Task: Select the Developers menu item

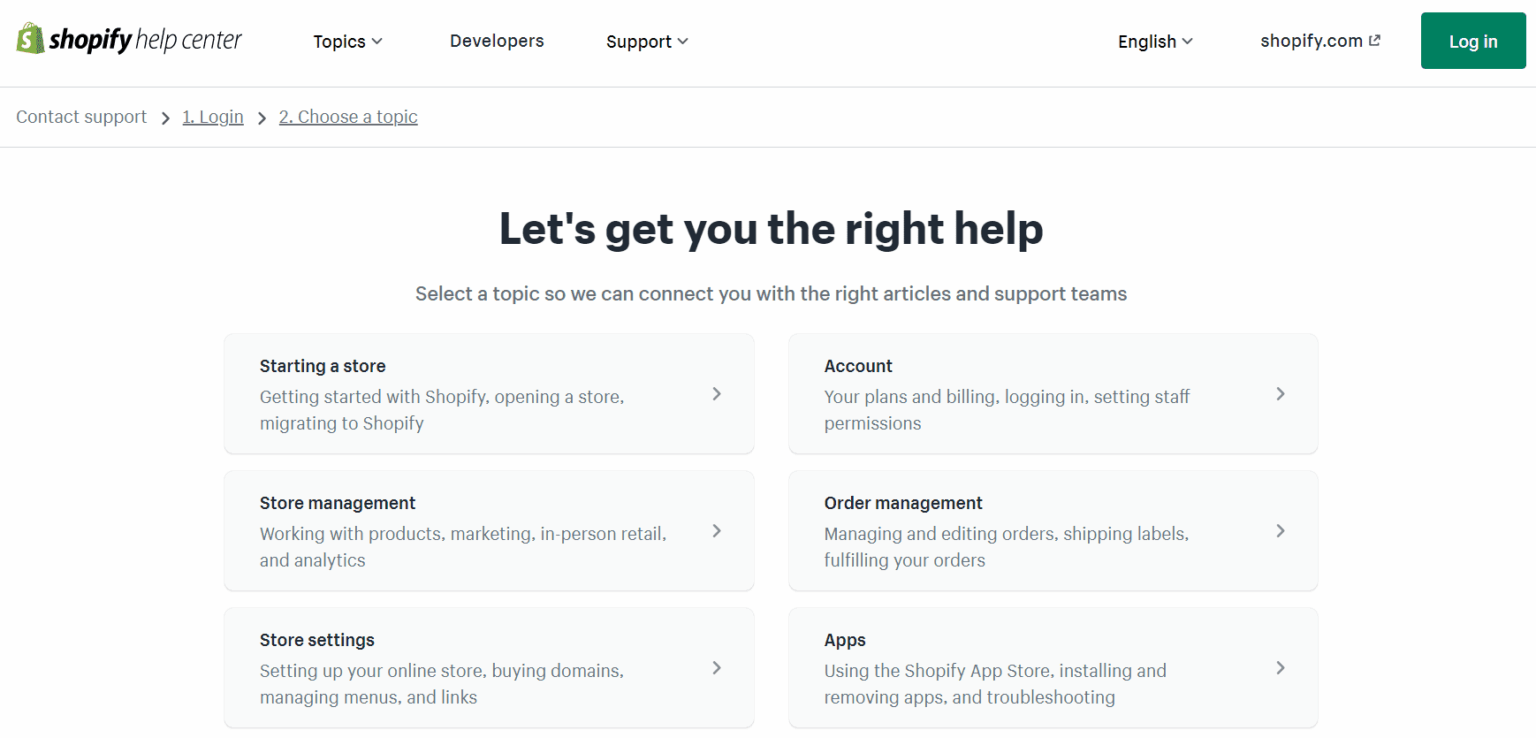Action: 496,41
